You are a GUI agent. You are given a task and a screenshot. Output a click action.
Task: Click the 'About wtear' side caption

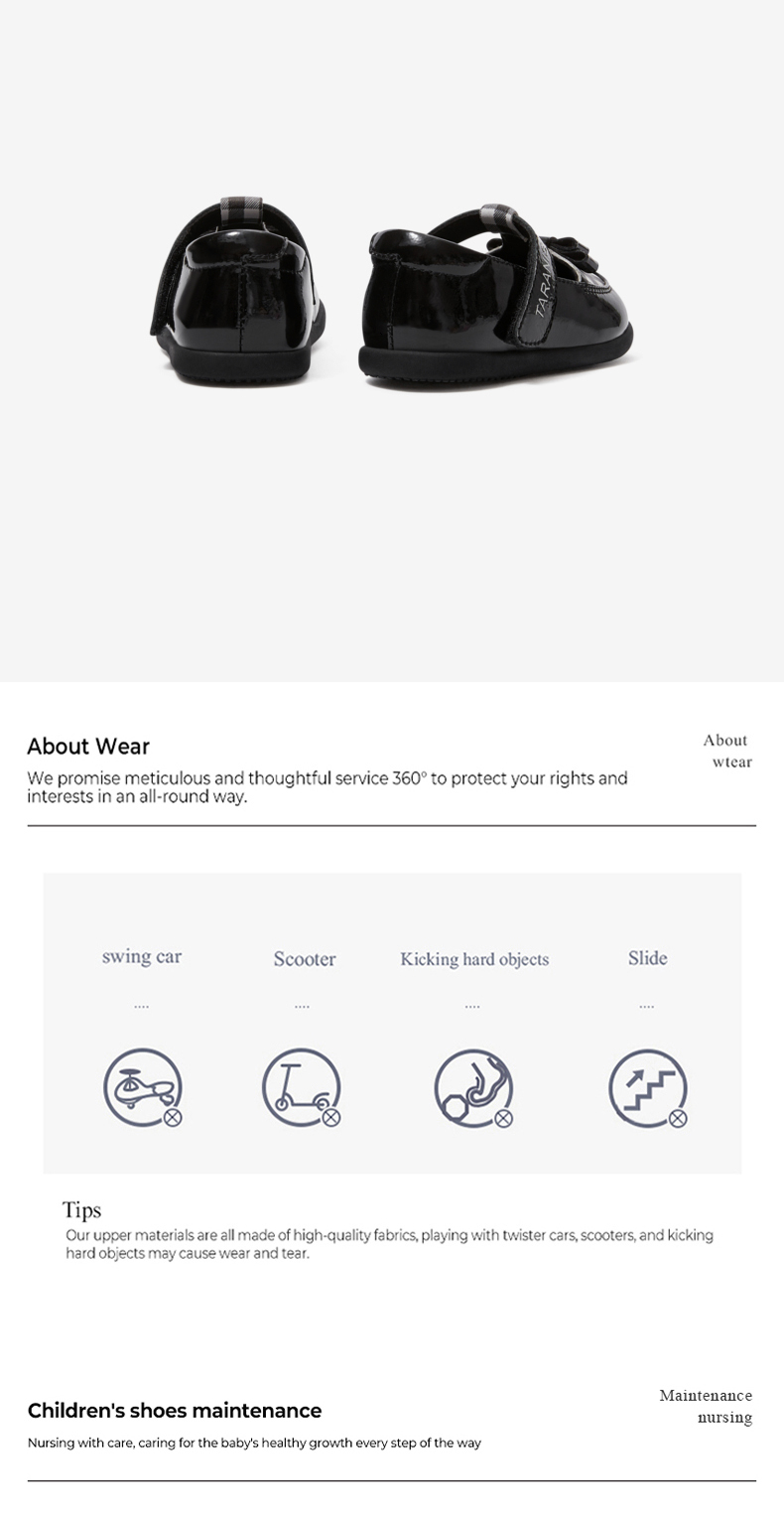coord(727,751)
